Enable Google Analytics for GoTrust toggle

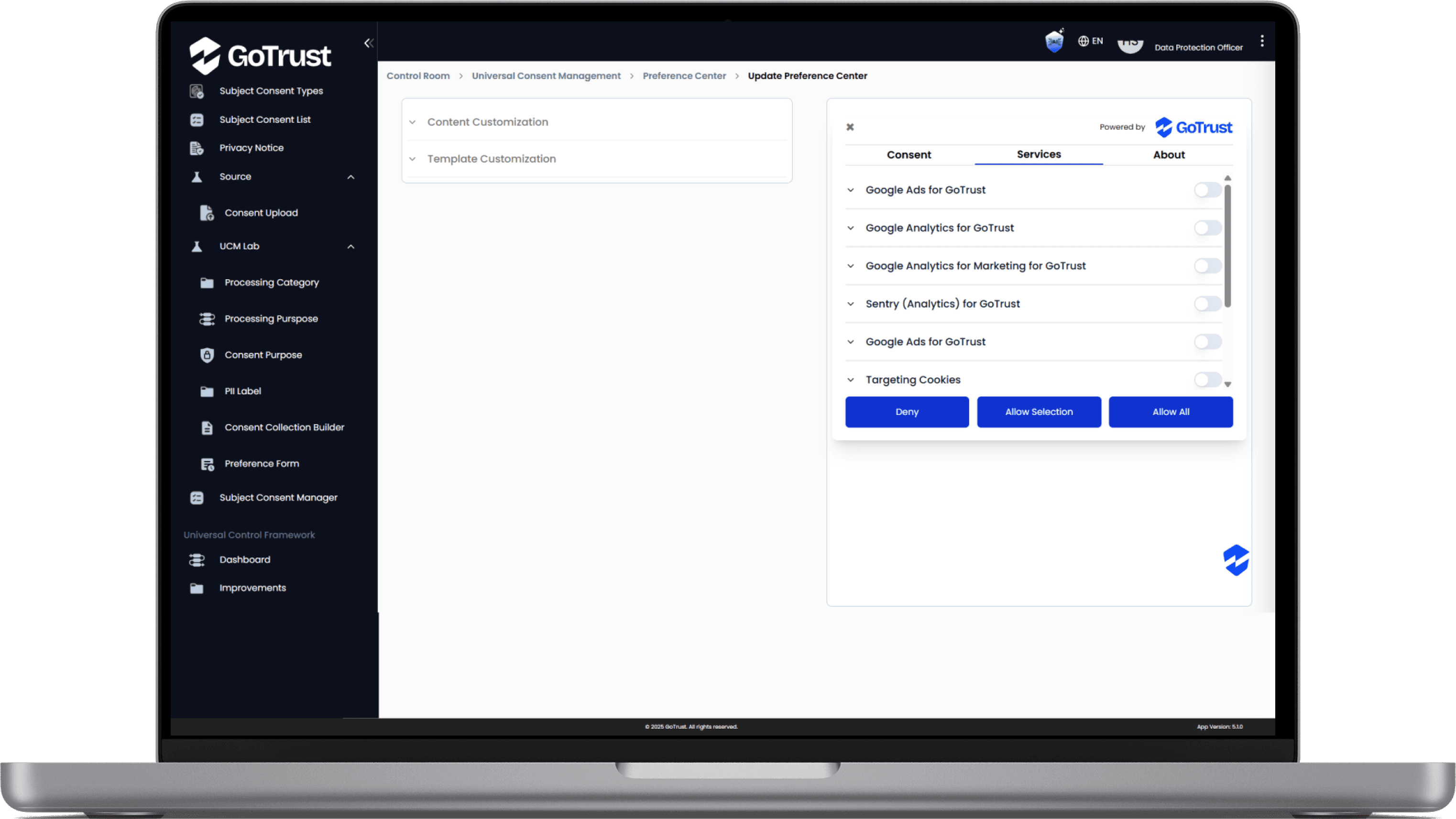tap(1207, 228)
